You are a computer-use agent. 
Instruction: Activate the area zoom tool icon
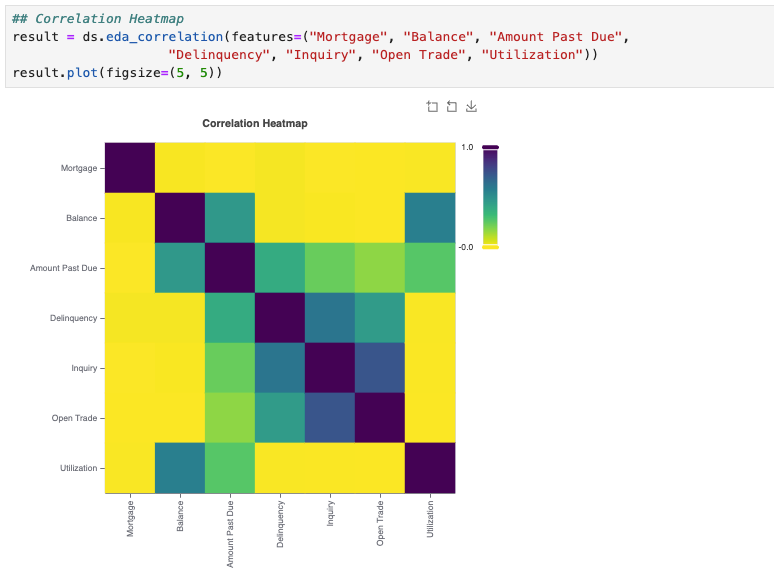click(x=432, y=107)
